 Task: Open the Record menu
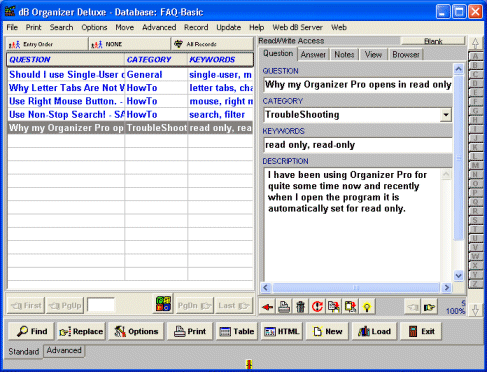[196, 27]
